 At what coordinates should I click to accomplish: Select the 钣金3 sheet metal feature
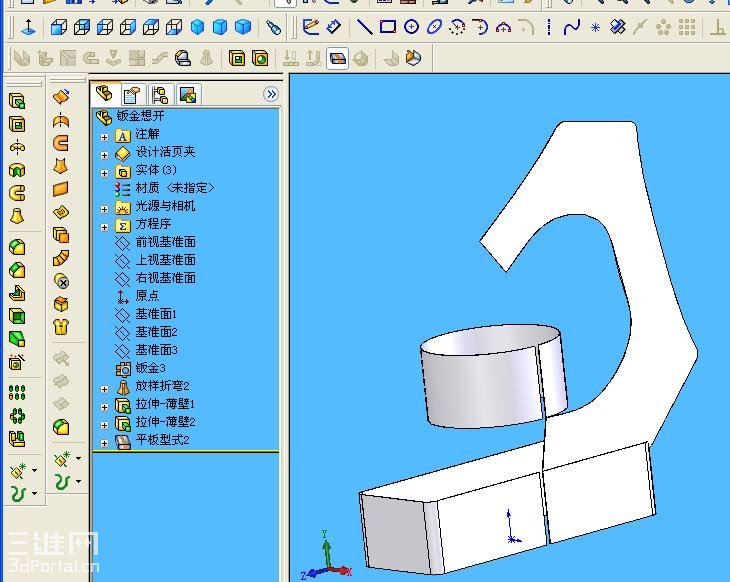141,368
